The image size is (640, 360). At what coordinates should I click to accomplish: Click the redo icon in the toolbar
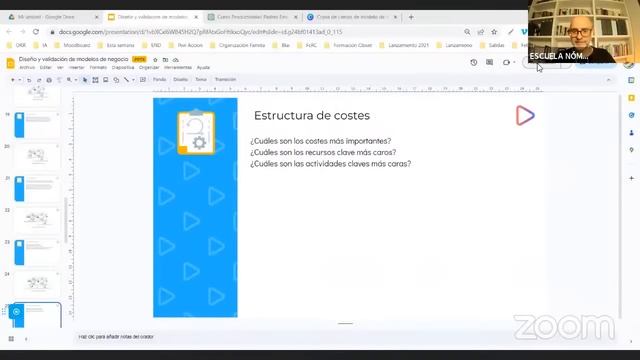click(x=39, y=80)
